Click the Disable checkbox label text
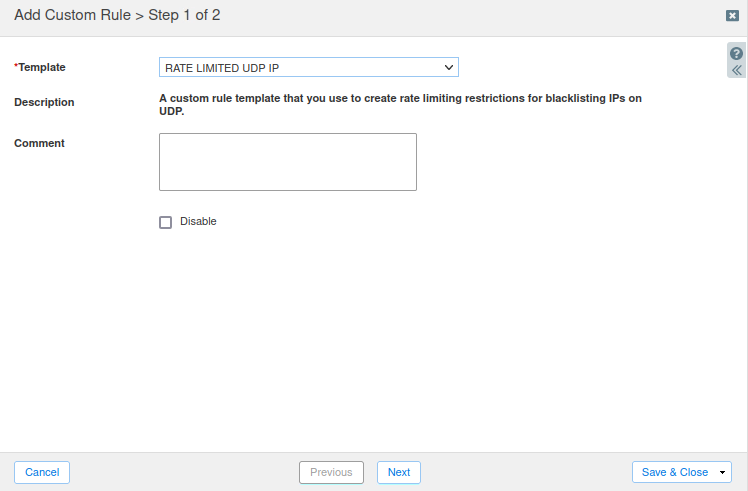 198,221
